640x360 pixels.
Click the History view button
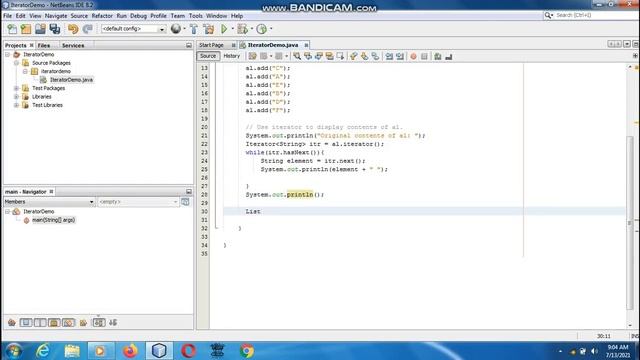coord(231,56)
